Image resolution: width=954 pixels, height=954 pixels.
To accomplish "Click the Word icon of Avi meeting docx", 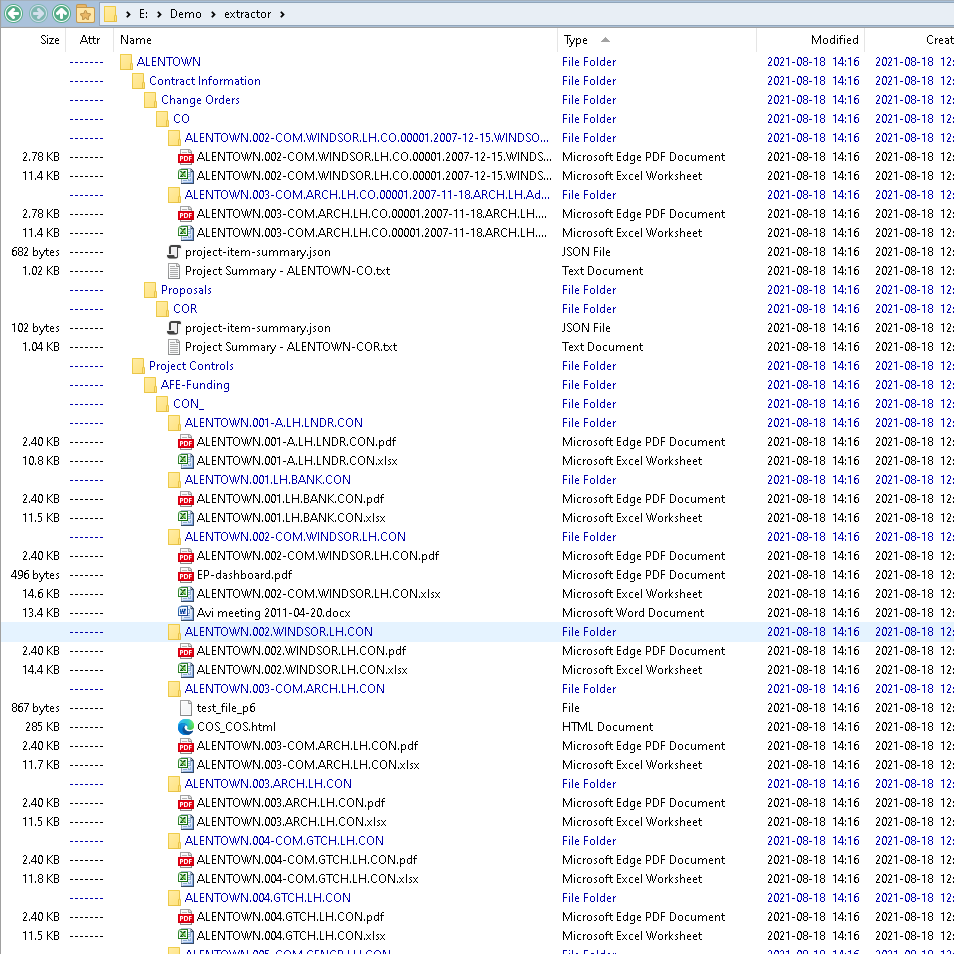I will [185, 613].
